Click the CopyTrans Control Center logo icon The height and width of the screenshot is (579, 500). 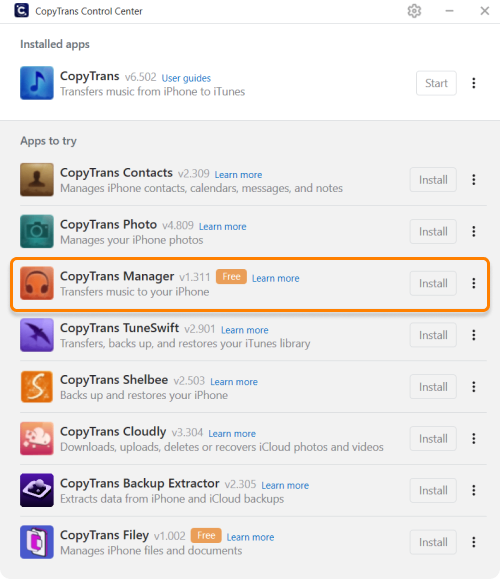click(21, 10)
